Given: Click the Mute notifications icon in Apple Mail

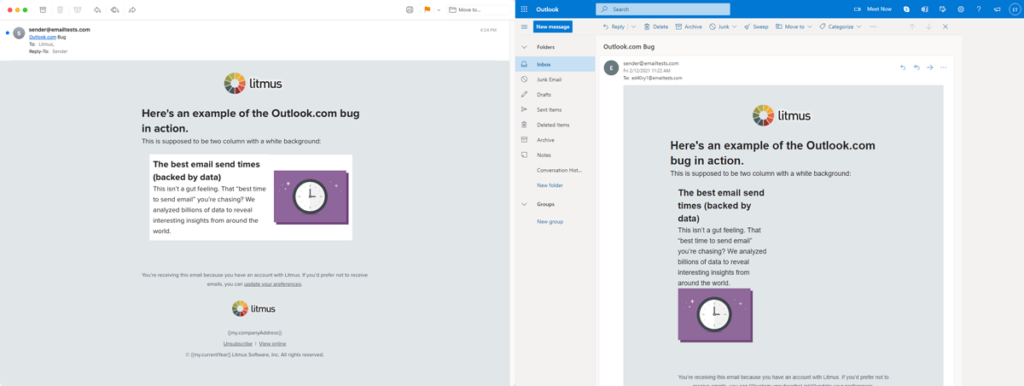Looking at the screenshot, I should 409,10.
